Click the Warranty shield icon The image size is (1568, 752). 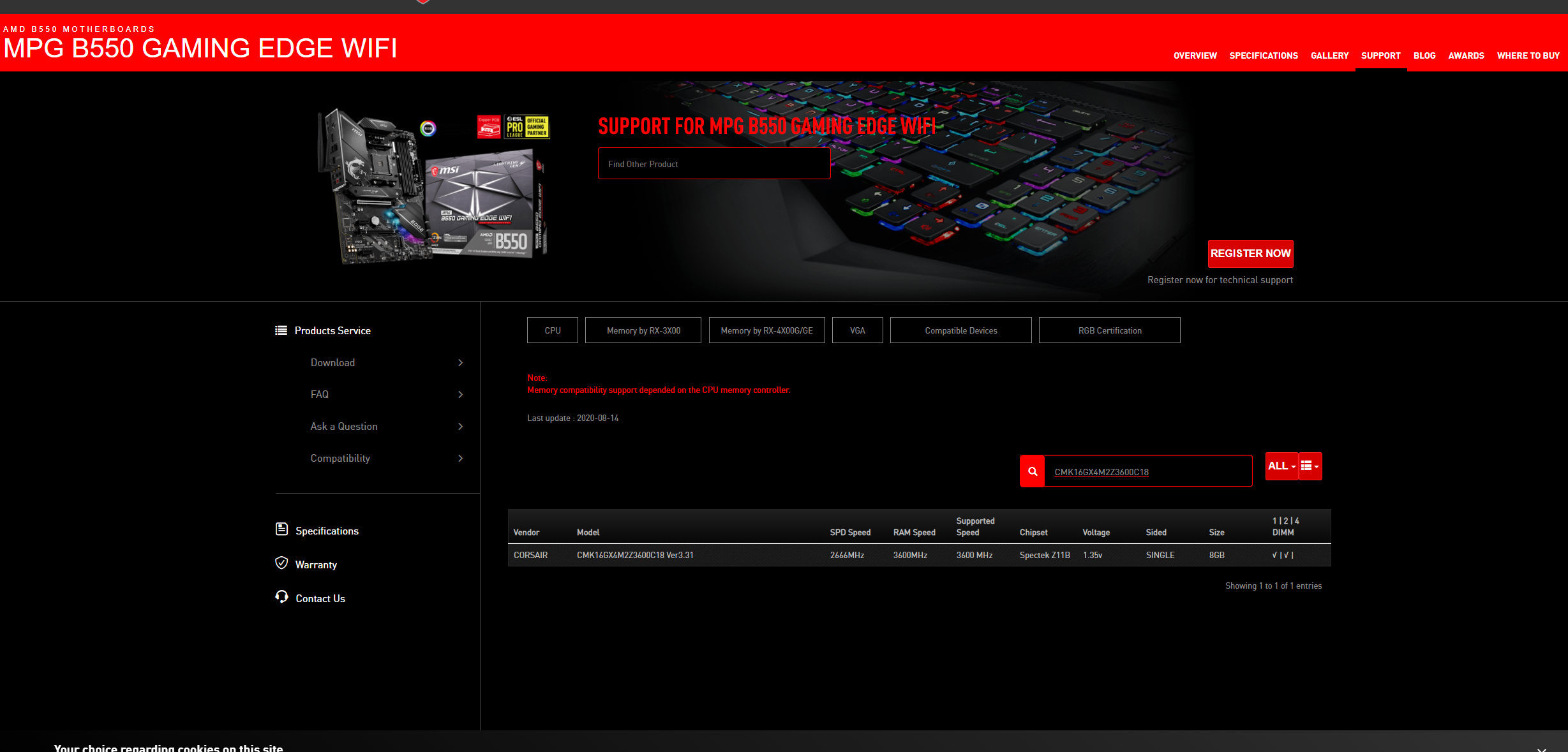point(281,563)
